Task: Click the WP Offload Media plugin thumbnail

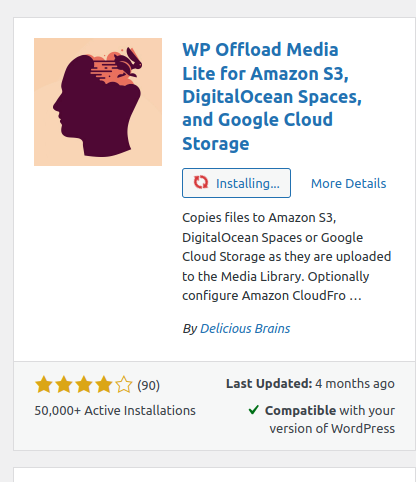Action: click(x=98, y=102)
